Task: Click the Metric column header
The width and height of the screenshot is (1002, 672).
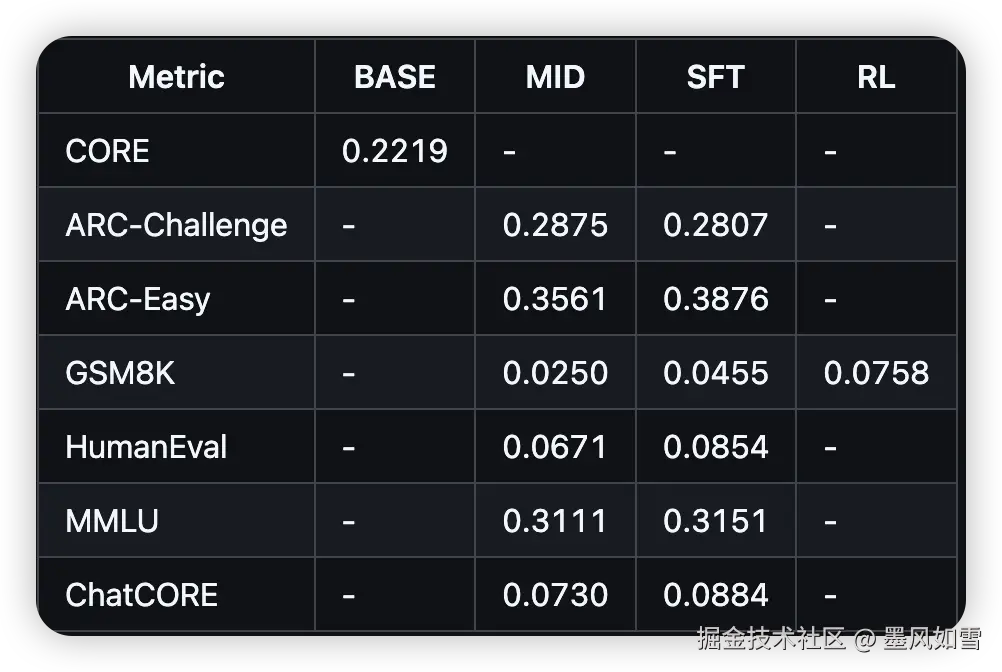Action: [x=177, y=77]
